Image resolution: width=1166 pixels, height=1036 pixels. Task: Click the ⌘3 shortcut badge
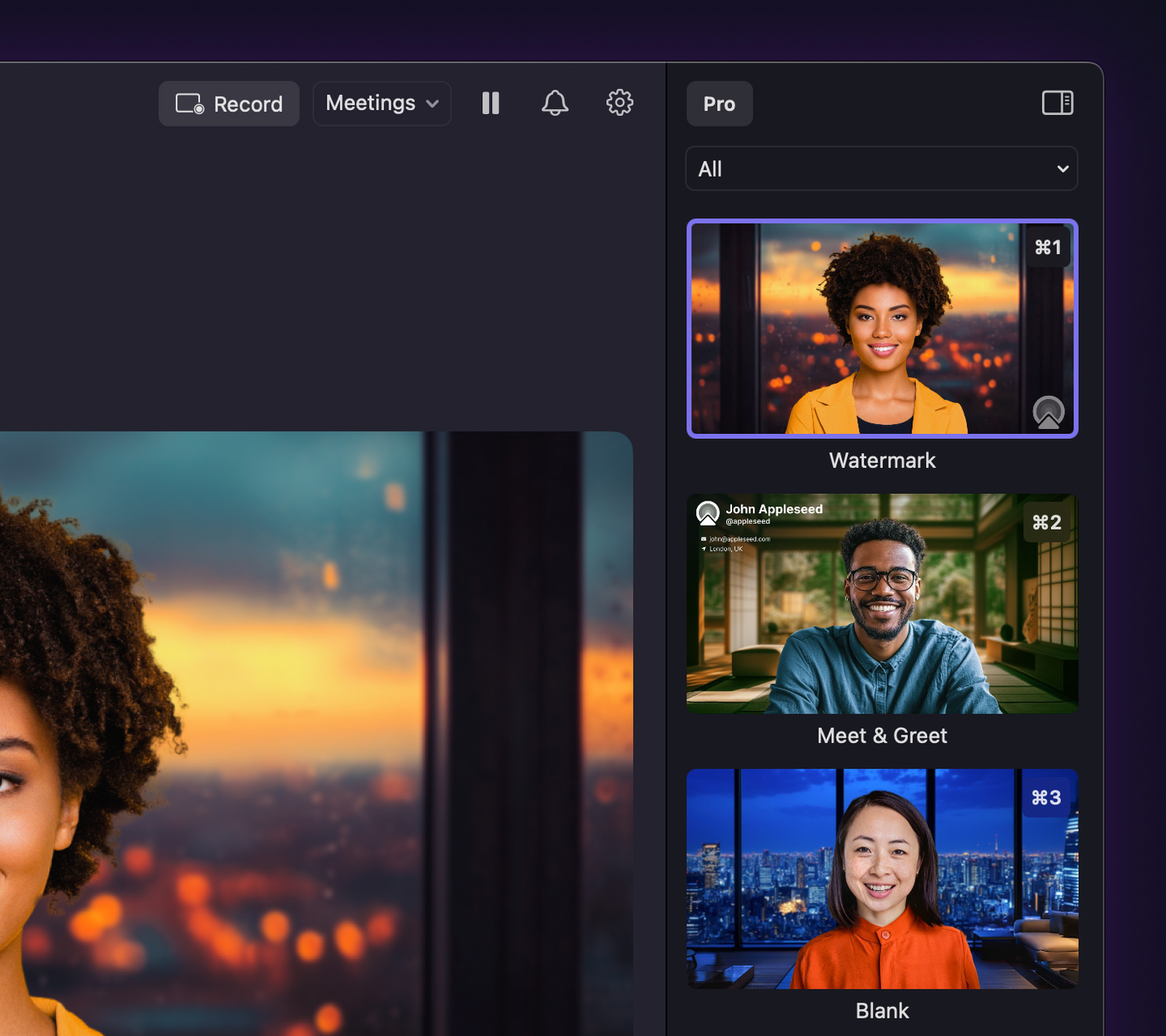click(x=1046, y=798)
